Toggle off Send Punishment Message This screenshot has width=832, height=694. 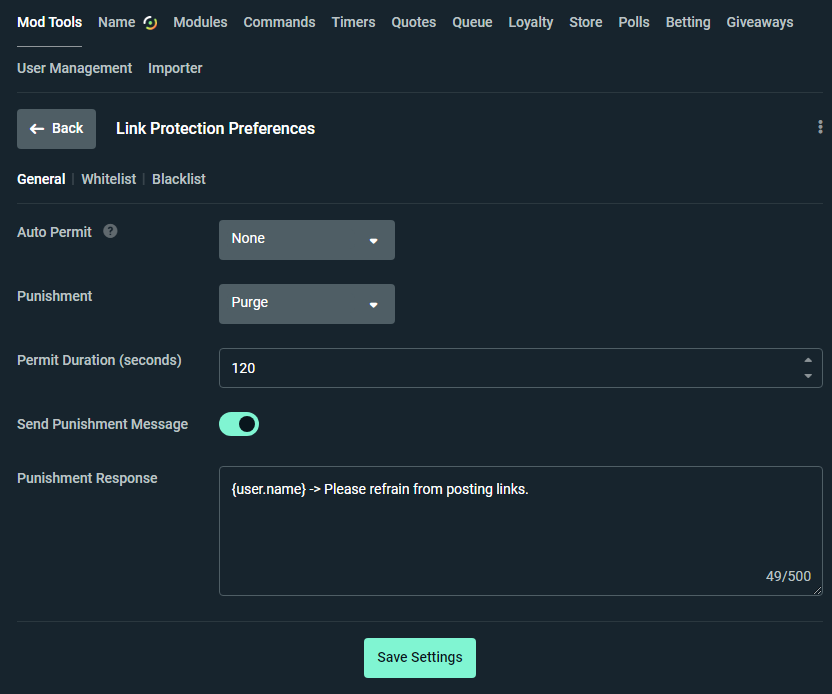(239, 424)
